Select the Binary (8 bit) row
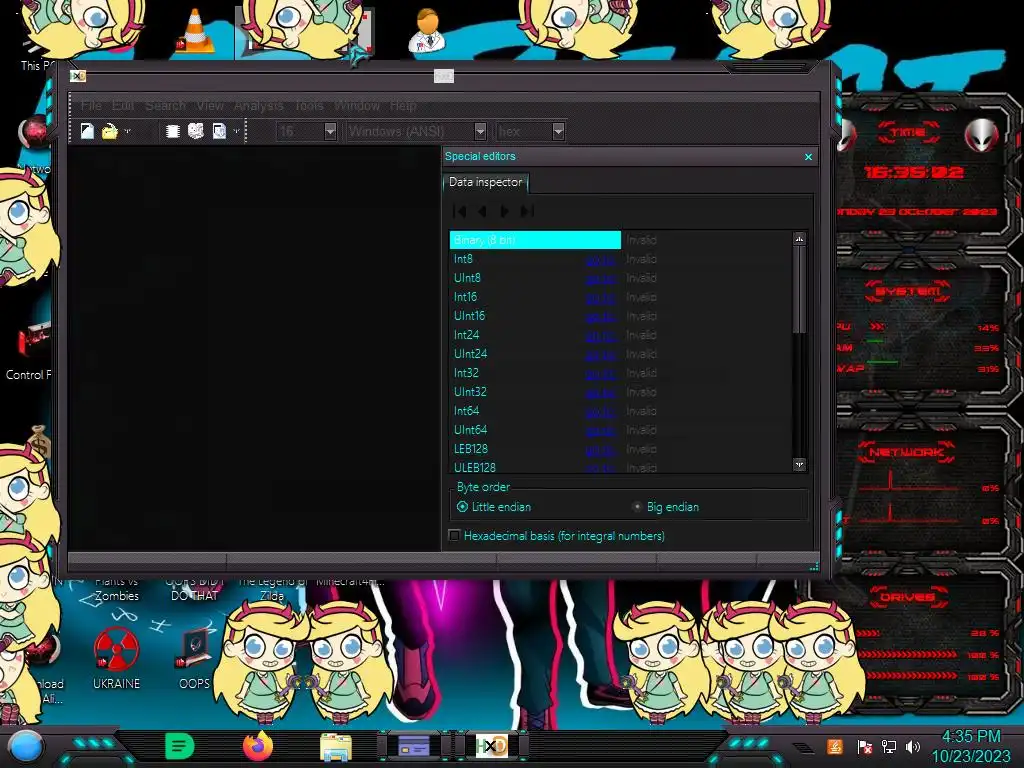Viewport: 1024px width, 768px height. click(x=535, y=240)
